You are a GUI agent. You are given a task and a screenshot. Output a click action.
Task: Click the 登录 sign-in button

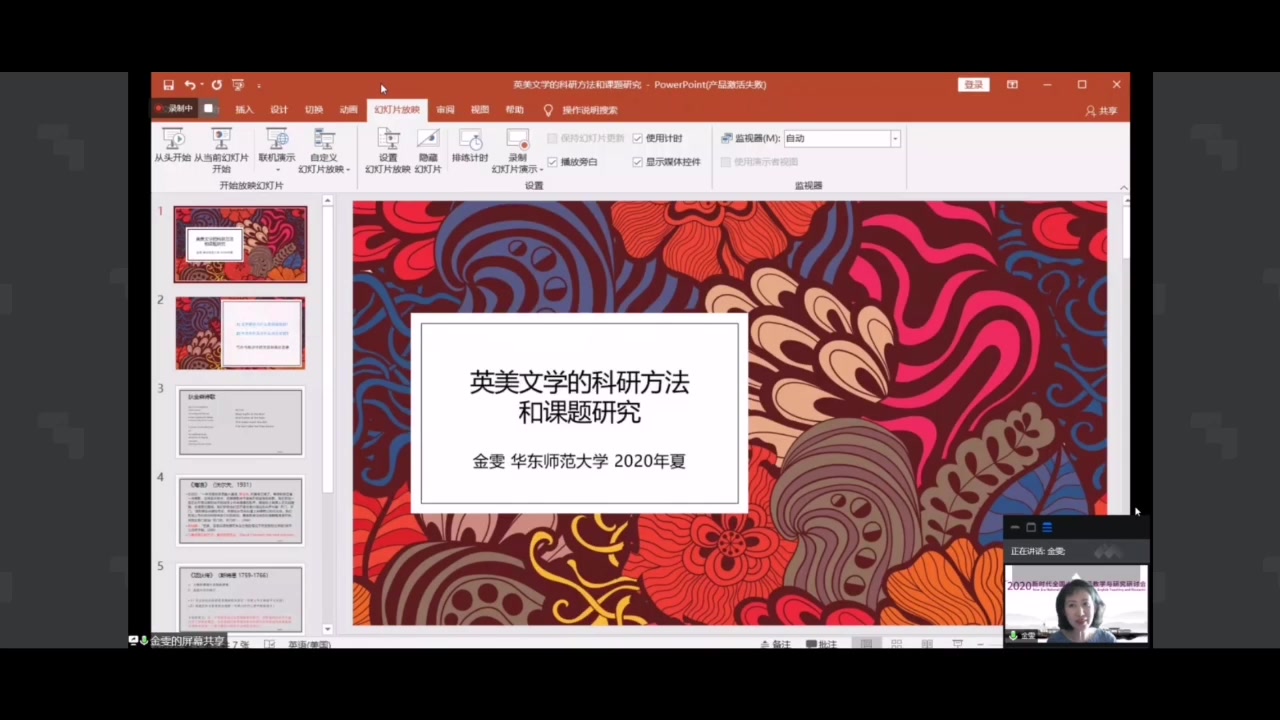(x=973, y=85)
